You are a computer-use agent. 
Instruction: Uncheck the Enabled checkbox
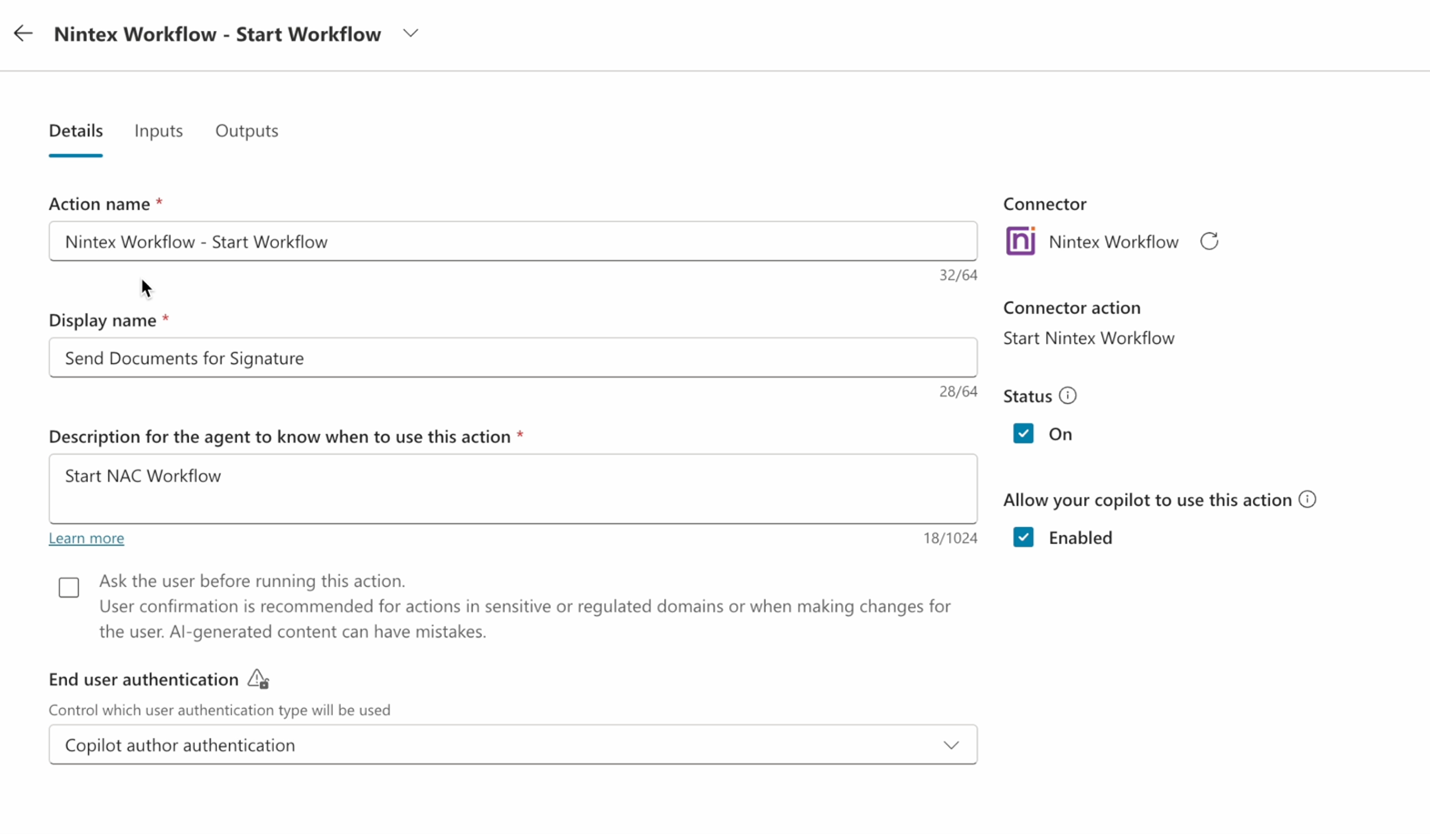[x=1023, y=537]
